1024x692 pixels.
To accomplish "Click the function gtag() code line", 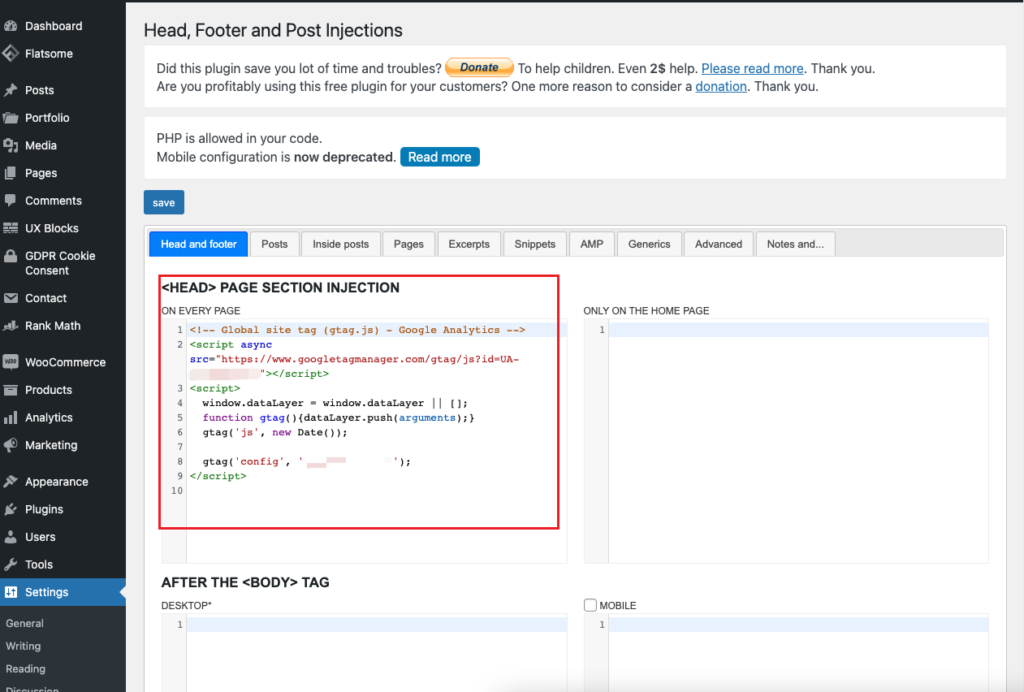I will [338, 418].
